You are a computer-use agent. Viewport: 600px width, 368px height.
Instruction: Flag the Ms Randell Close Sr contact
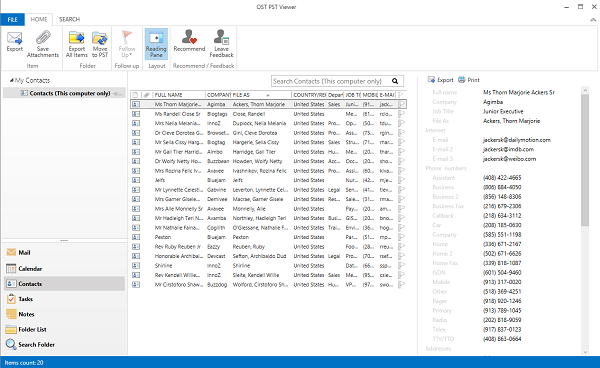(x=401, y=114)
